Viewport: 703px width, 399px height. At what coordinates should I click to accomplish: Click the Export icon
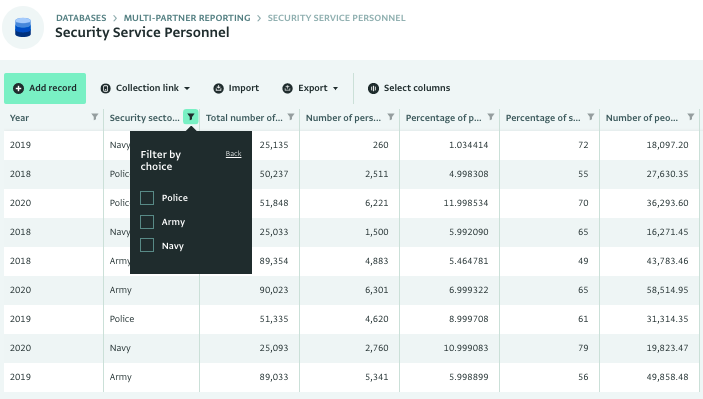(287, 88)
